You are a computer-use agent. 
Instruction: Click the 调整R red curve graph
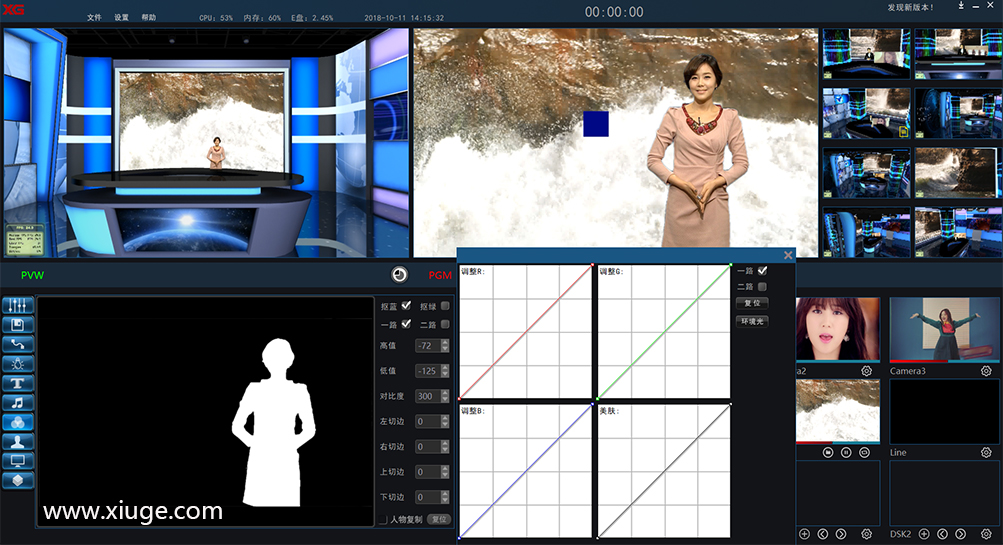point(525,331)
